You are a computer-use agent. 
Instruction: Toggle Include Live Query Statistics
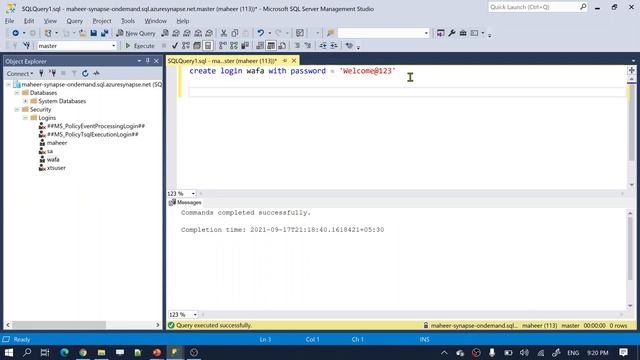(234, 46)
